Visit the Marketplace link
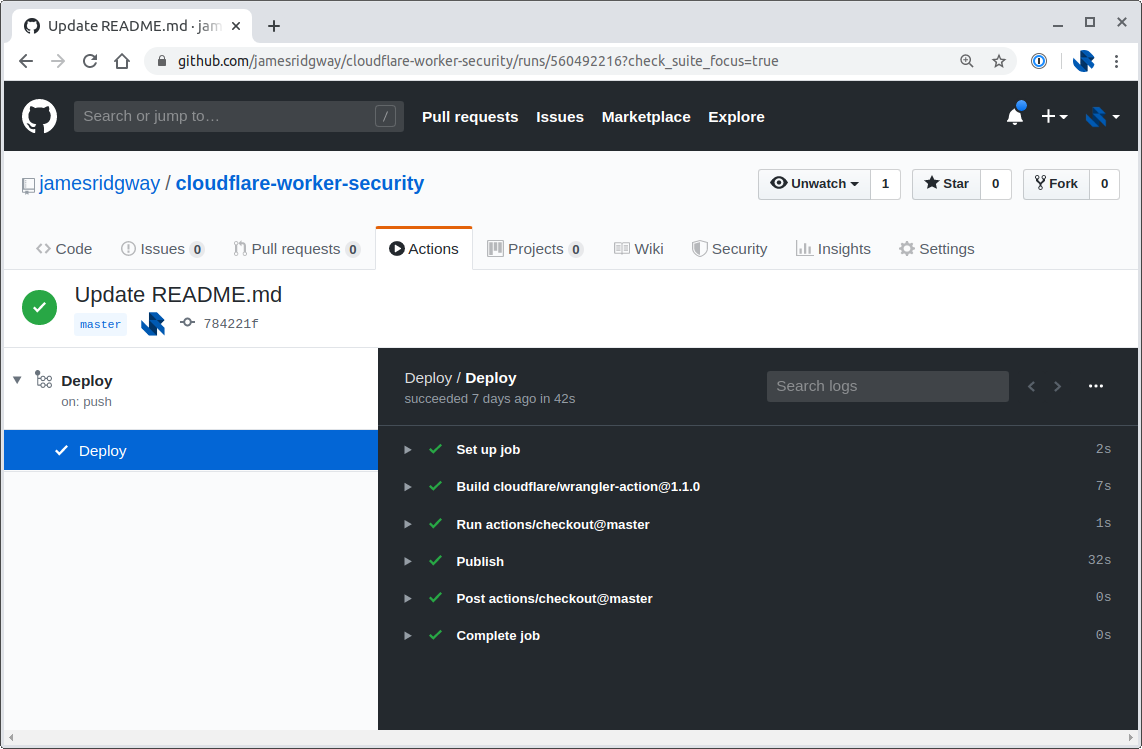Viewport: 1142px width, 749px height. (646, 117)
